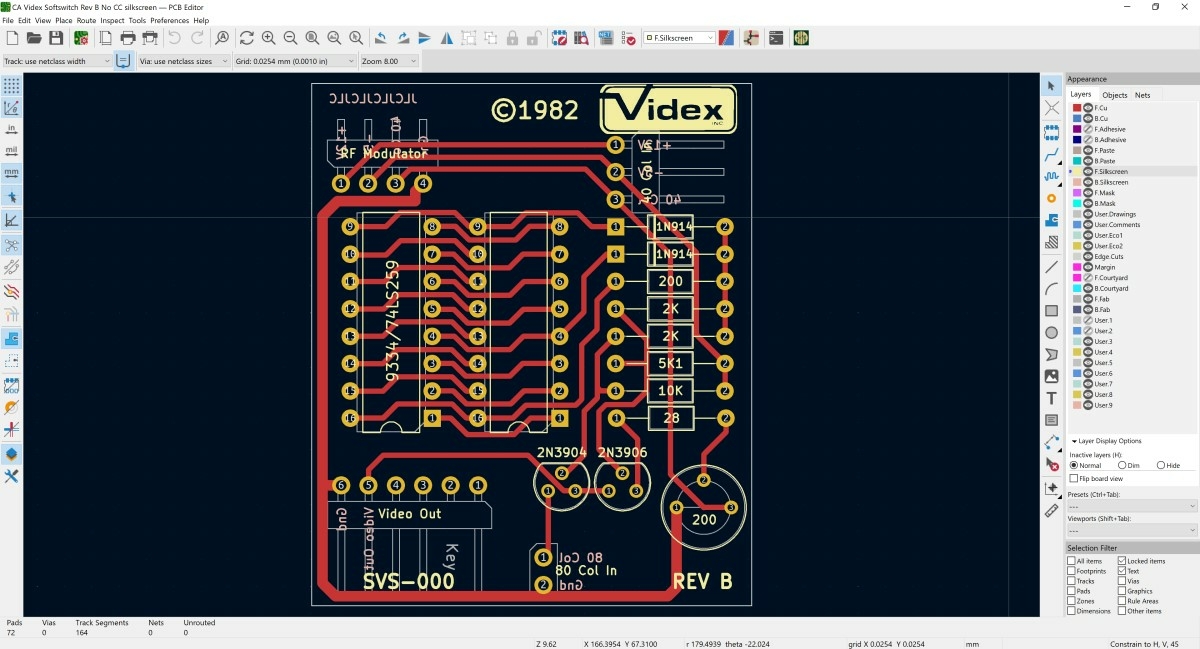The image size is (1200, 649).
Task: Click the Plot icon
Action: [x=150, y=38]
